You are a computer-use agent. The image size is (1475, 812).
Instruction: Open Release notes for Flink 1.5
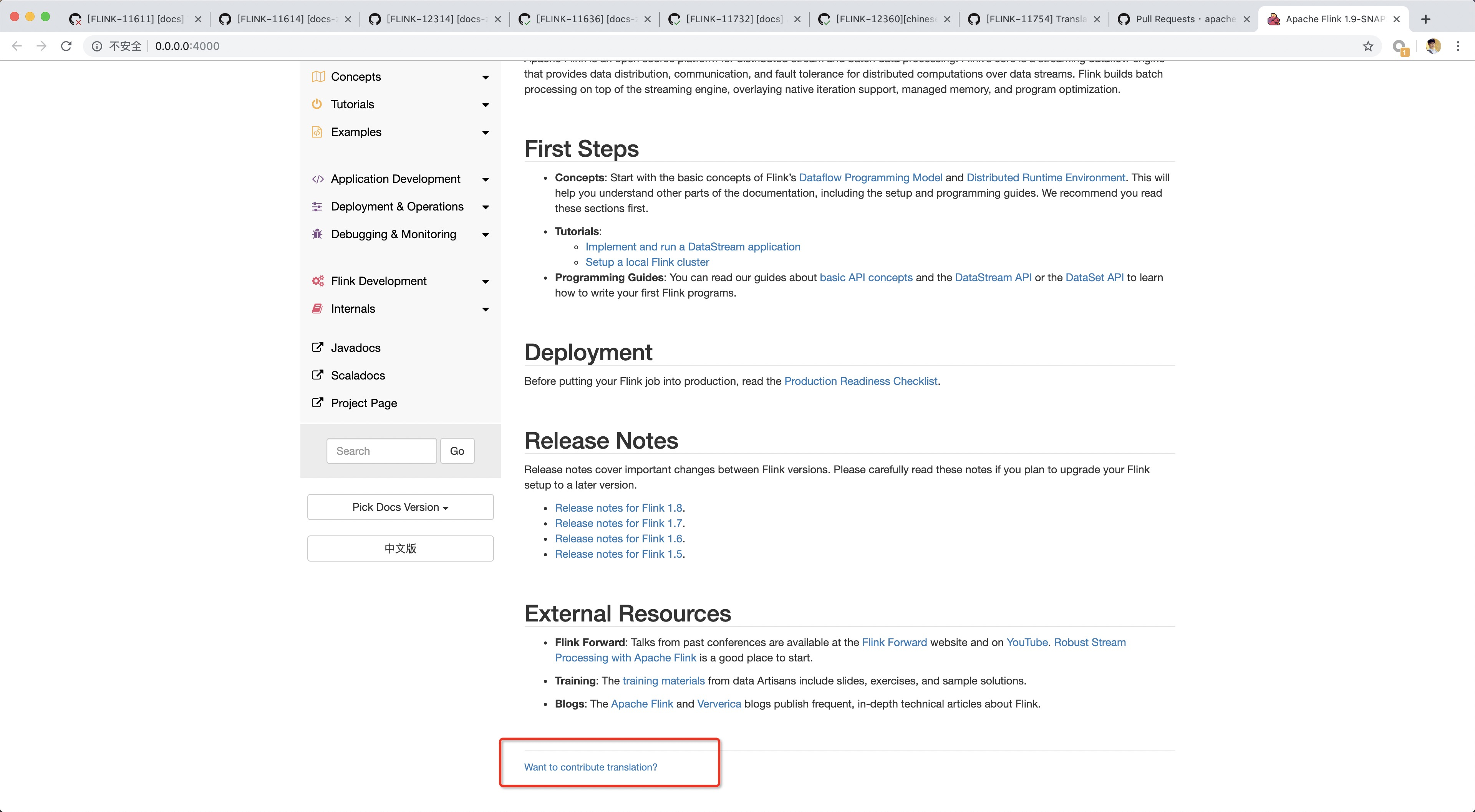[618, 554]
